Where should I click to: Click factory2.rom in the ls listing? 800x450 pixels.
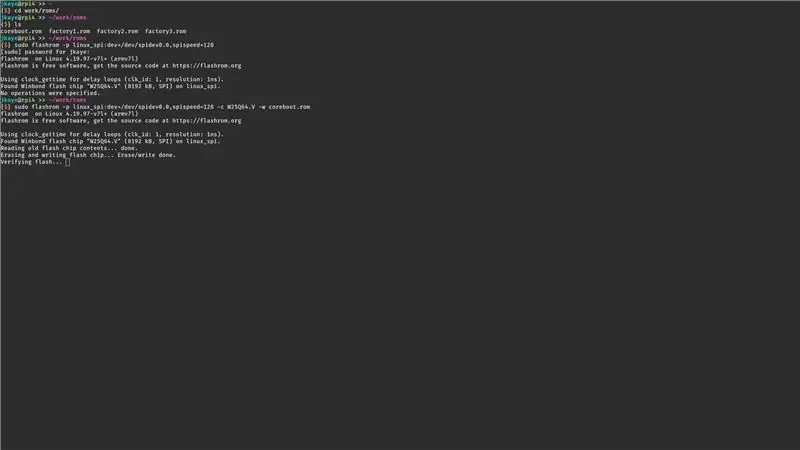[x=117, y=31]
